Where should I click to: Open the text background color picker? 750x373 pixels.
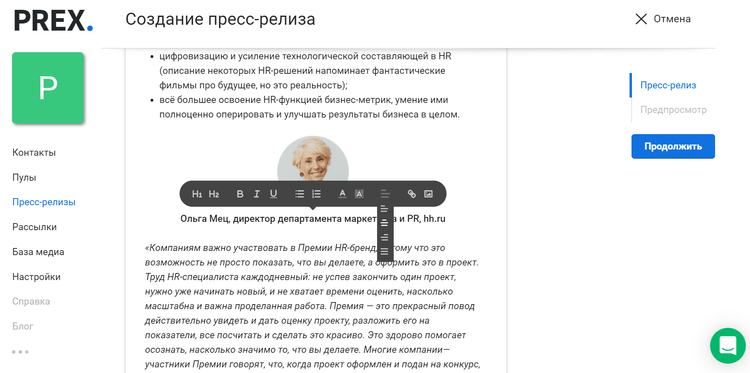pyautogui.click(x=359, y=194)
